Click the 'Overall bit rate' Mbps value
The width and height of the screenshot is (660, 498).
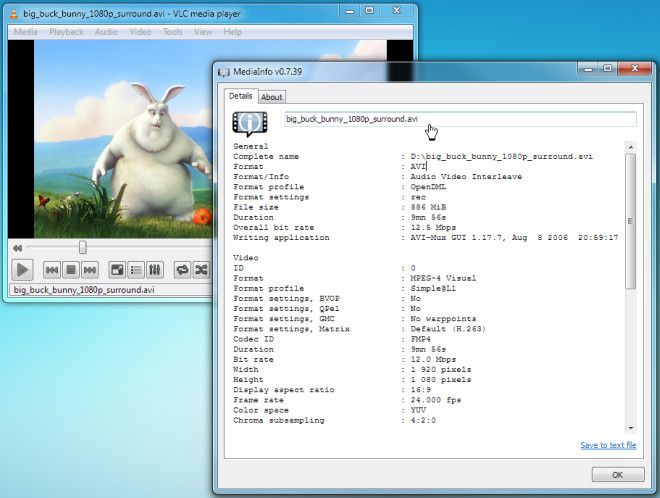pyautogui.click(x=434, y=227)
